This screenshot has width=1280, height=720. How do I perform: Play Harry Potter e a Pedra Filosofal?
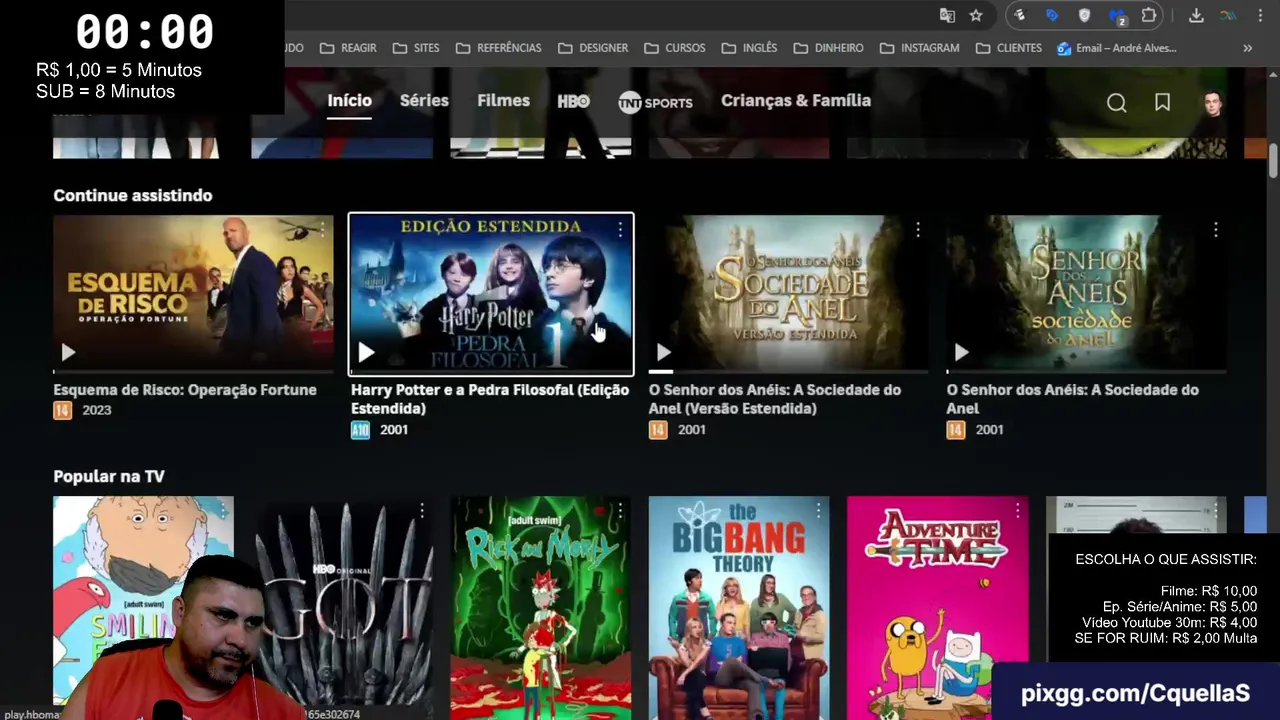tap(366, 352)
